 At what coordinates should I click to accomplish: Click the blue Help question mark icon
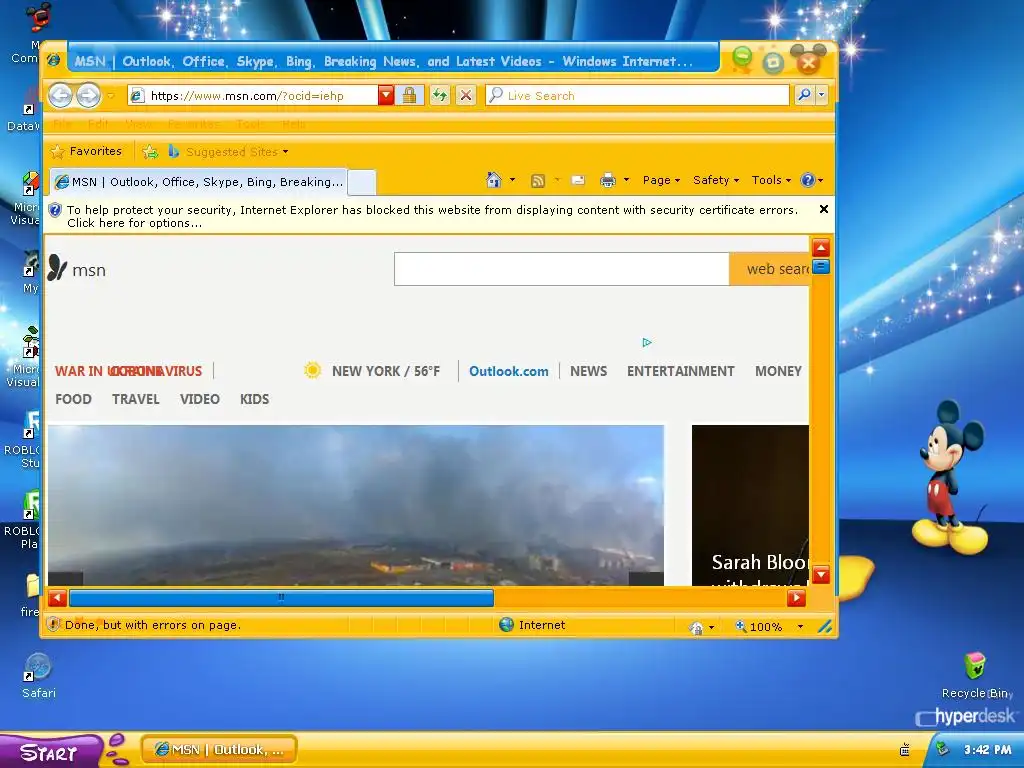tap(808, 180)
